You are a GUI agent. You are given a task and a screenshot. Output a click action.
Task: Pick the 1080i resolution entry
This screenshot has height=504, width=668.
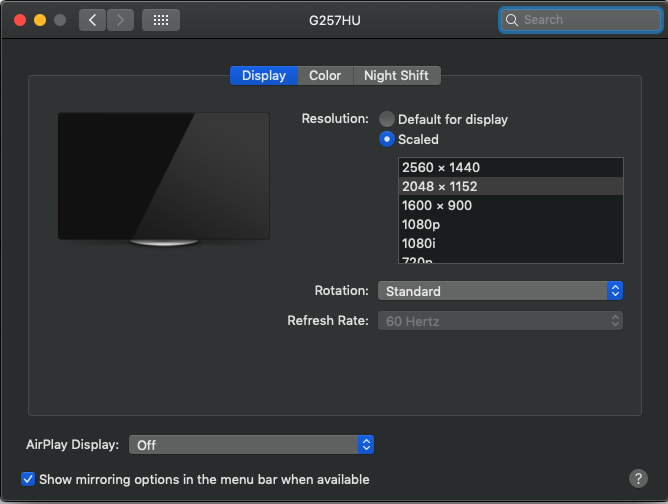pos(510,243)
